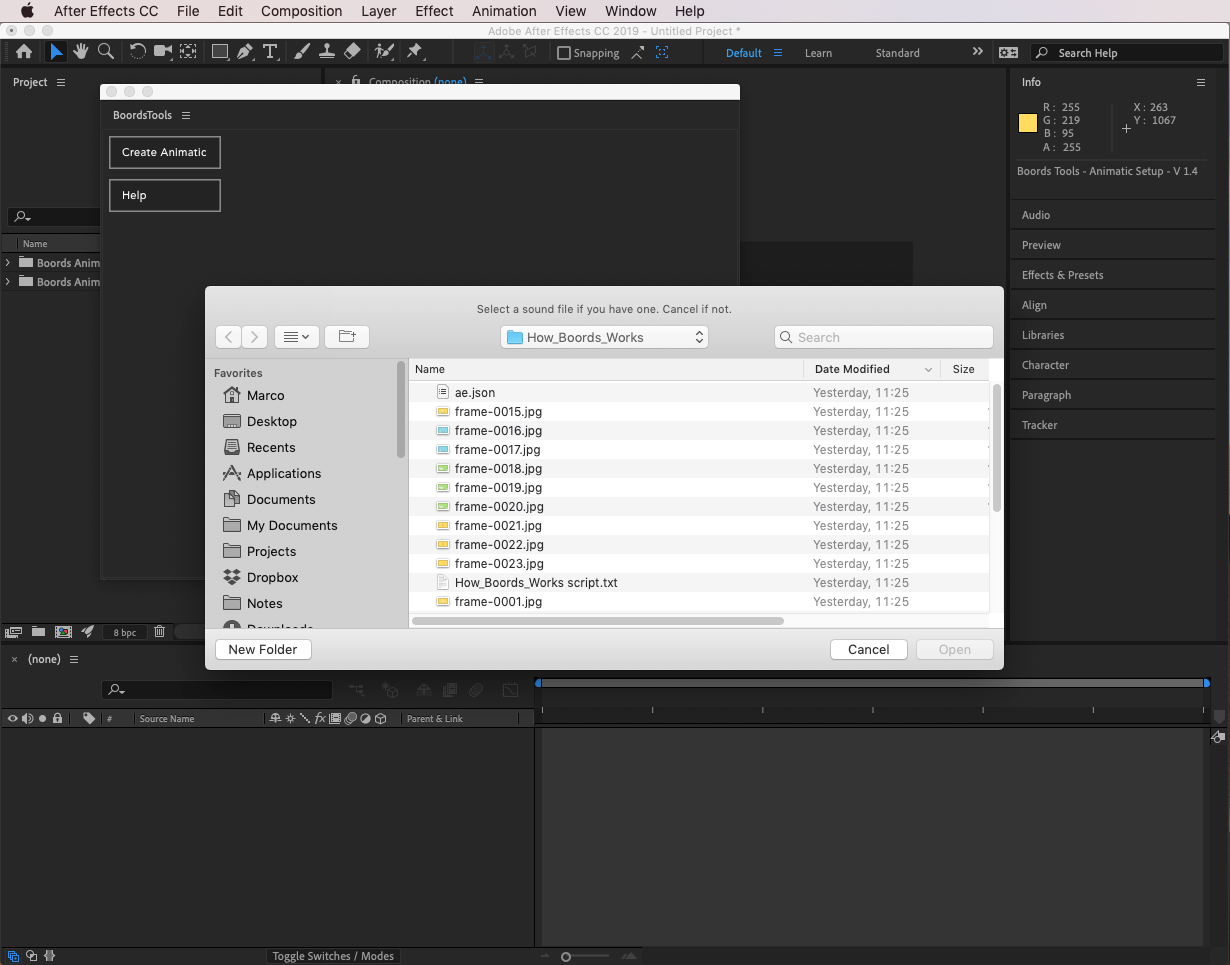Open the Default workspace menu icon
Image resolution: width=1230 pixels, height=965 pixels.
coord(778,53)
